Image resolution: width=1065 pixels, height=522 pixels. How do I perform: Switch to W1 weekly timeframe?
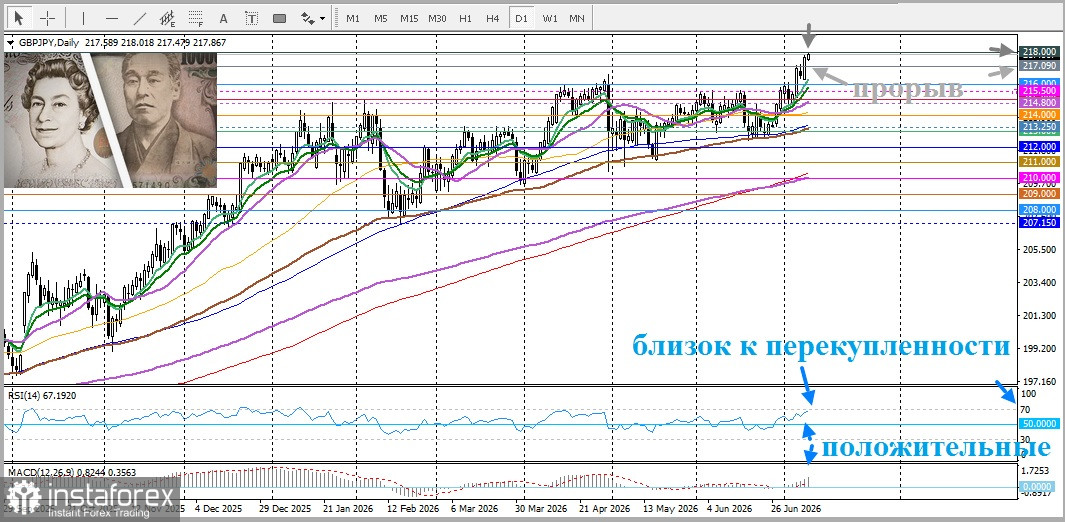tap(549, 18)
